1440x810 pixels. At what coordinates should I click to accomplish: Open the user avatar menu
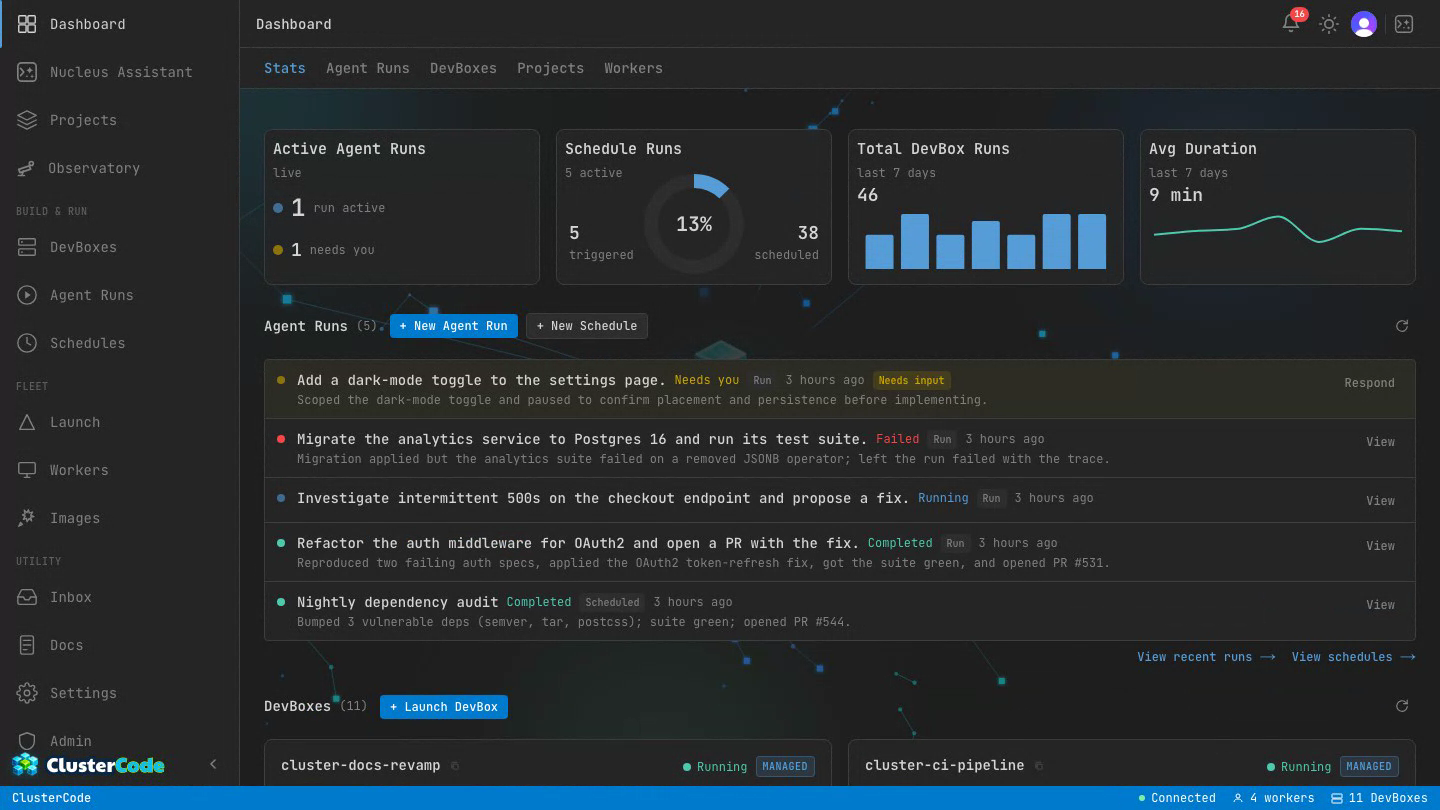pyautogui.click(x=1364, y=24)
